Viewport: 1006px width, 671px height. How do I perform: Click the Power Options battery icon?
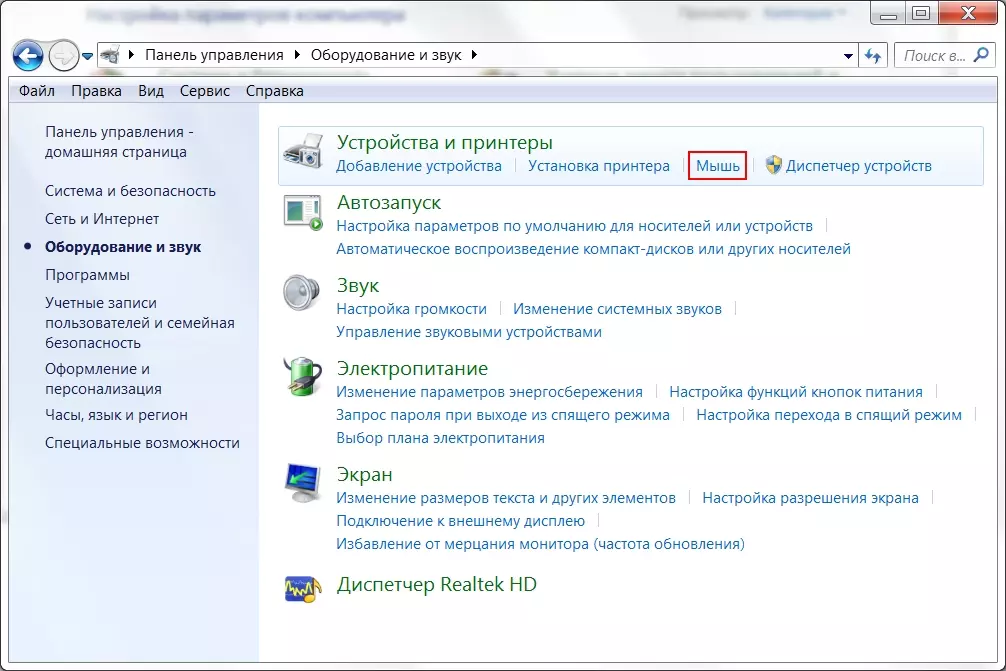(x=303, y=377)
